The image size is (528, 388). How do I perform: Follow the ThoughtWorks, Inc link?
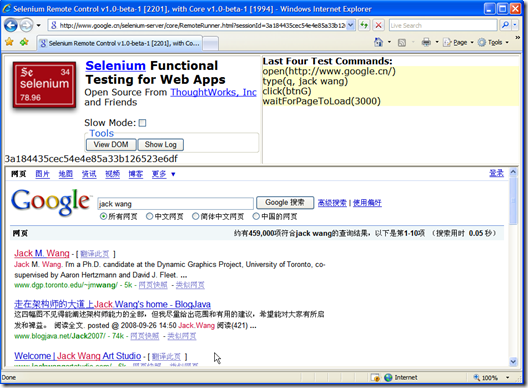(x=213, y=92)
